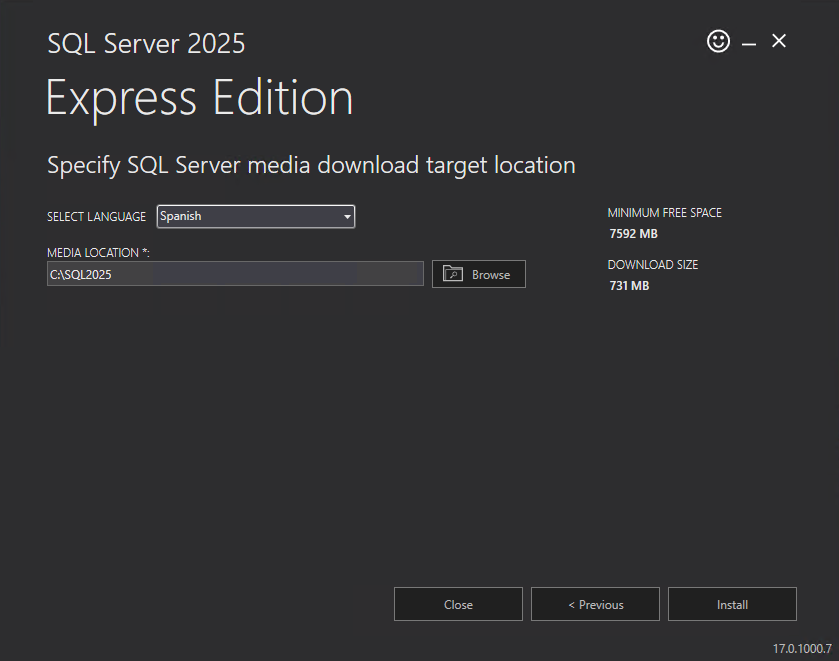
Task: Click the Specify SQL Server media download heading
Action: [x=311, y=165]
